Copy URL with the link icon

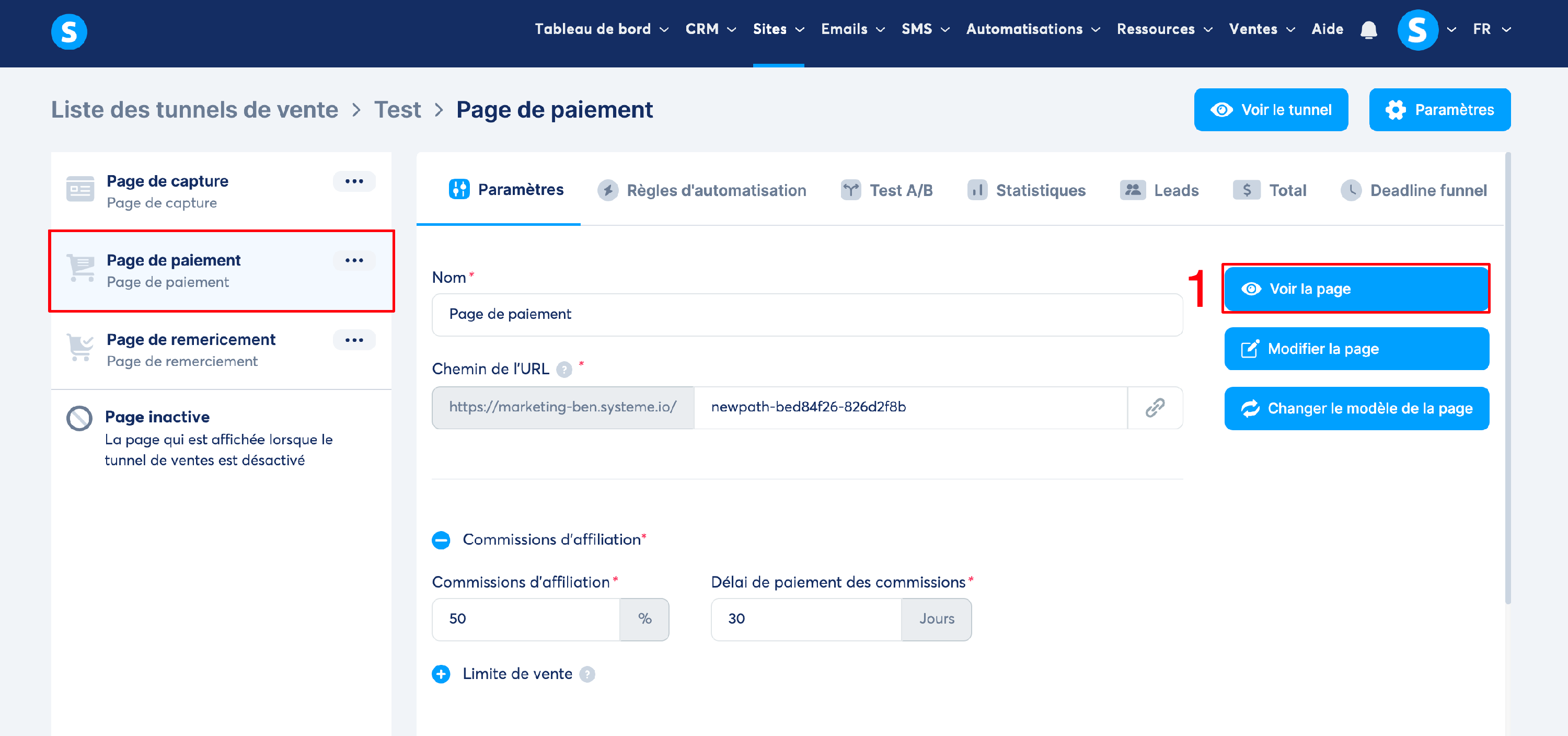[x=1155, y=407]
